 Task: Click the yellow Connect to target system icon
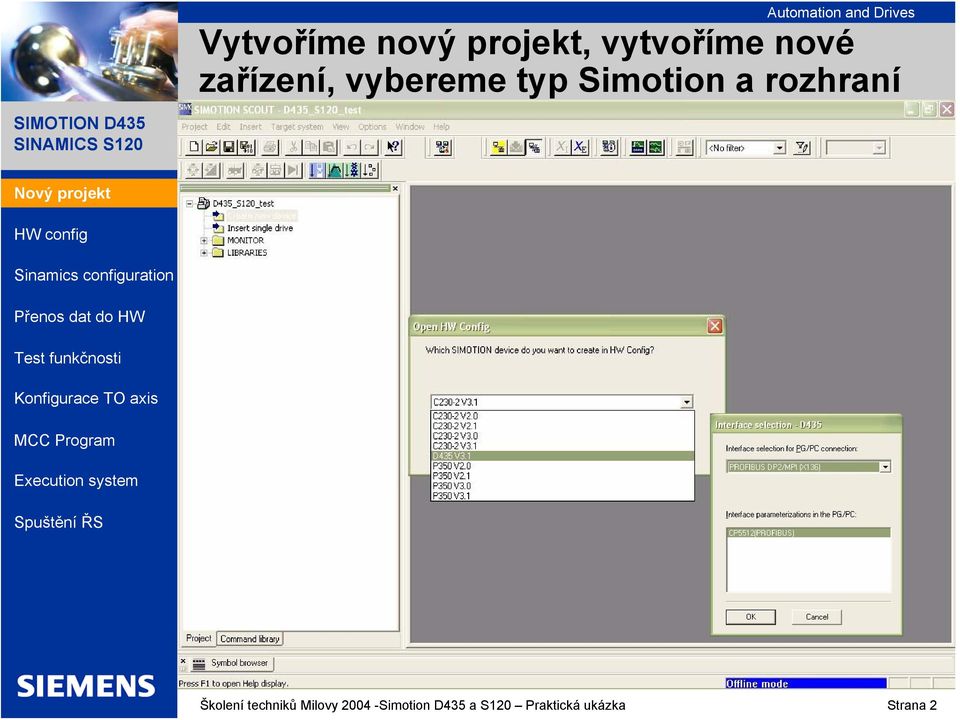(x=499, y=147)
